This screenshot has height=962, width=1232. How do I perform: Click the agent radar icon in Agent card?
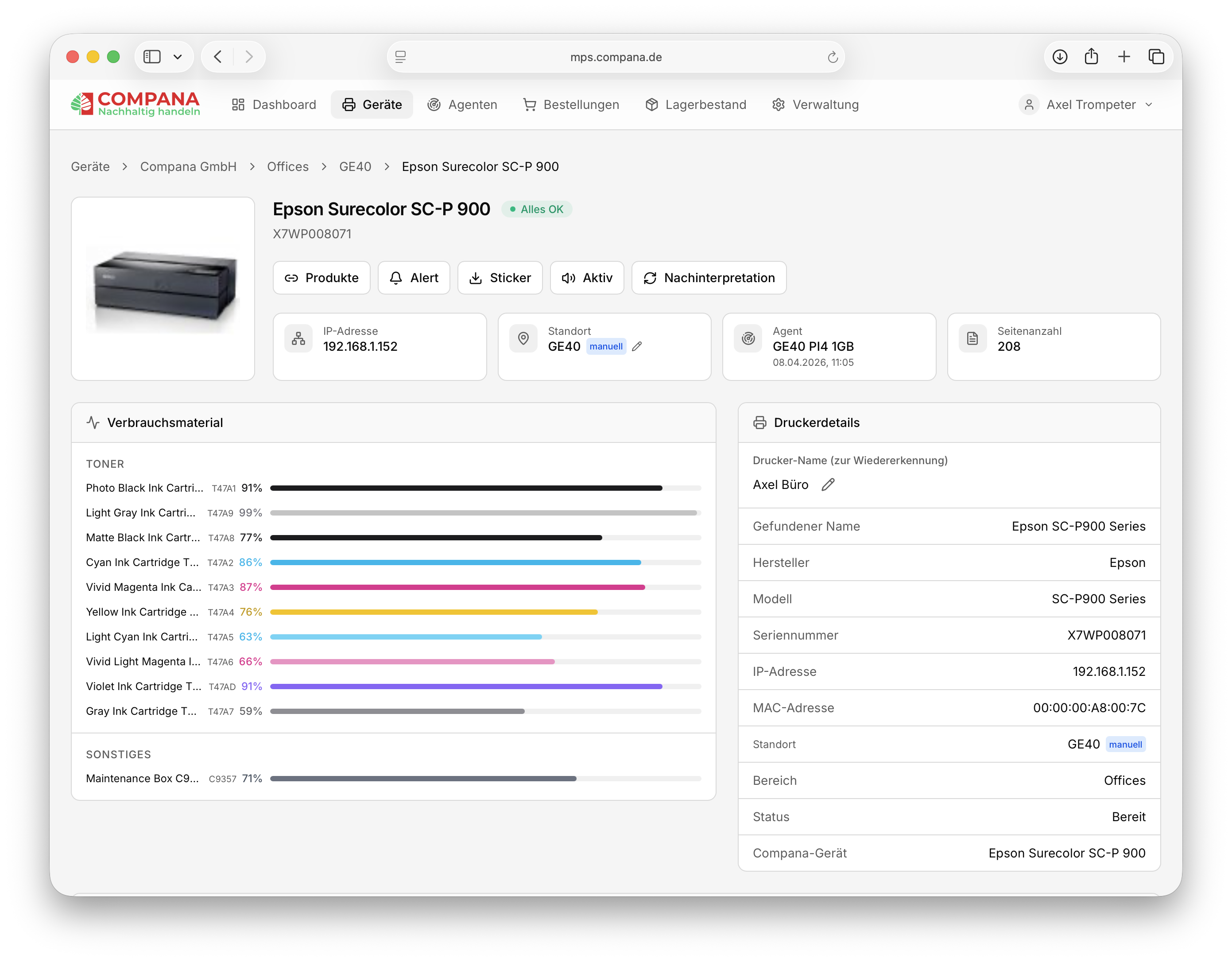[748, 338]
